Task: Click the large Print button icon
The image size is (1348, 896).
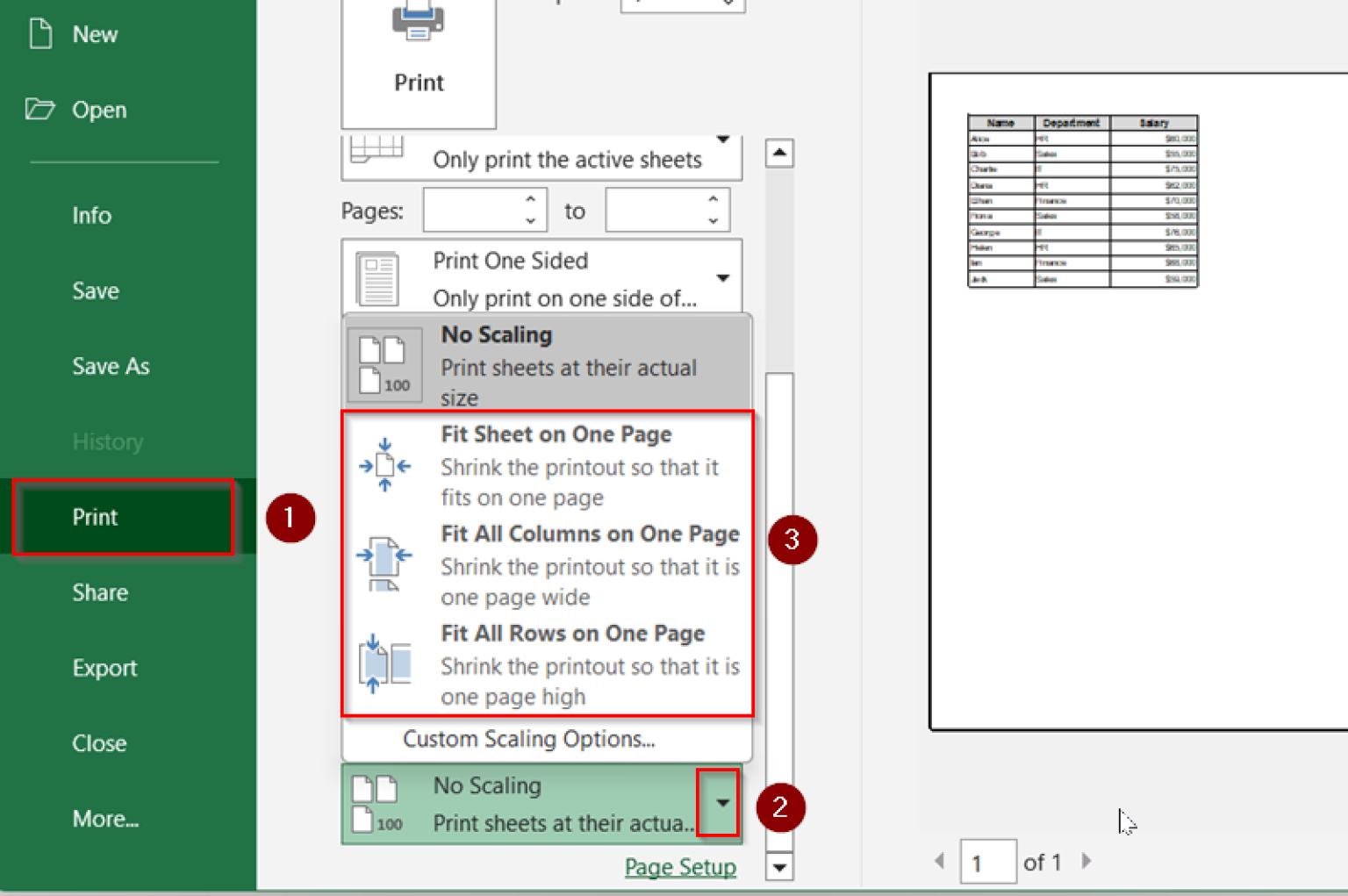Action: click(418, 26)
